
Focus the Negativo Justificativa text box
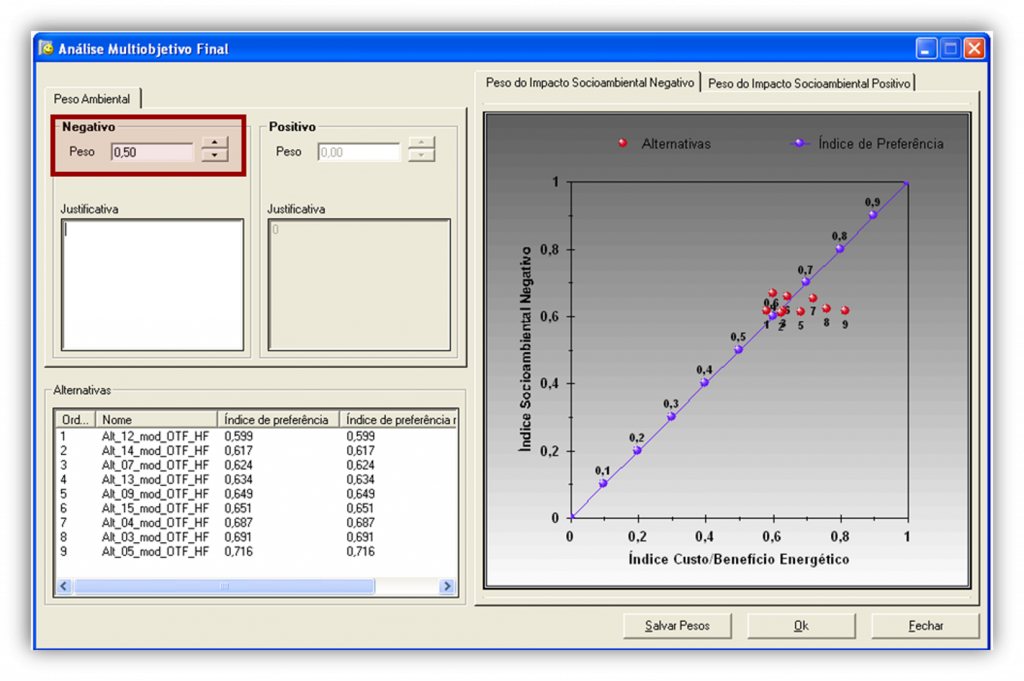click(152, 285)
